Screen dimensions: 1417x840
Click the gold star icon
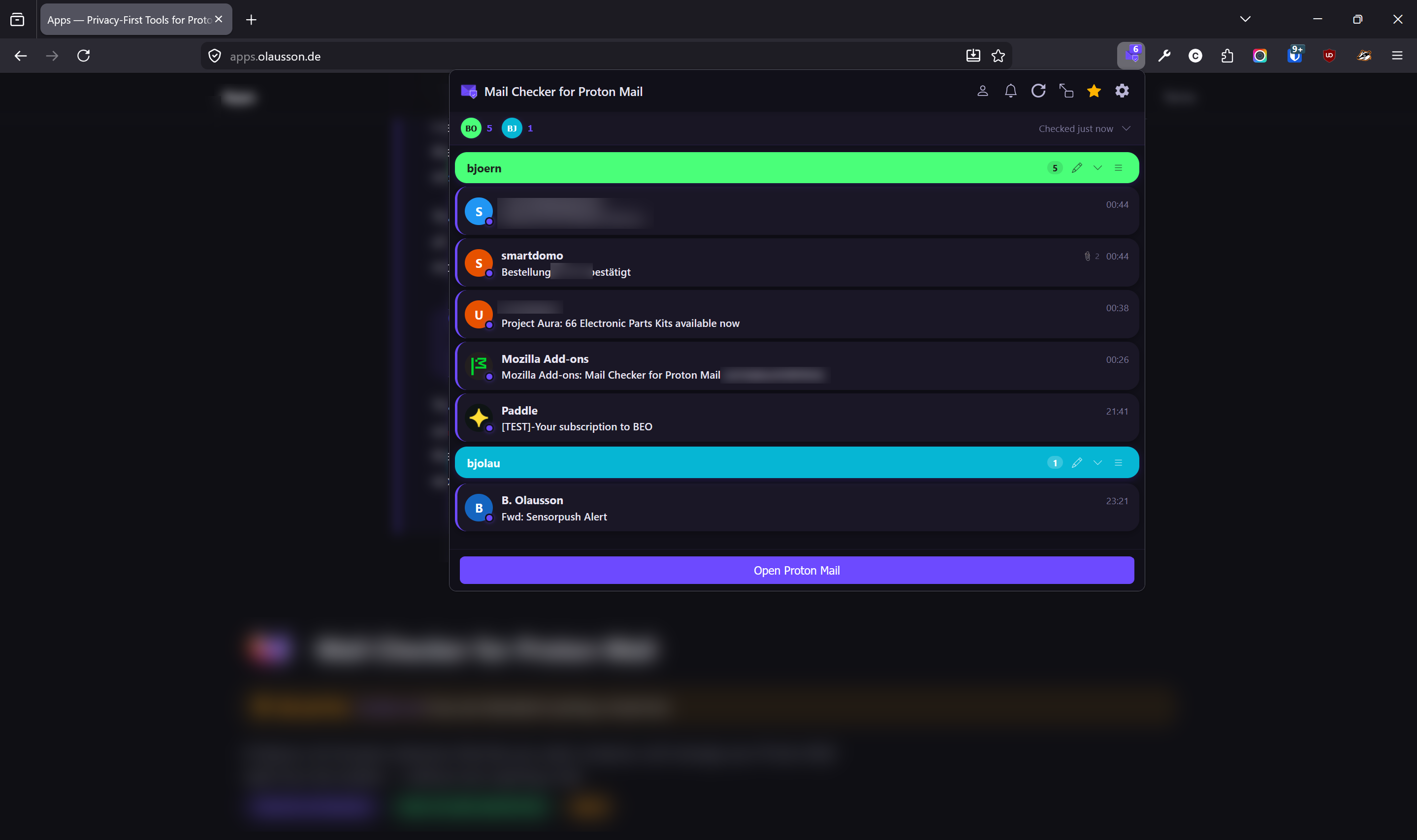pyautogui.click(x=1094, y=91)
